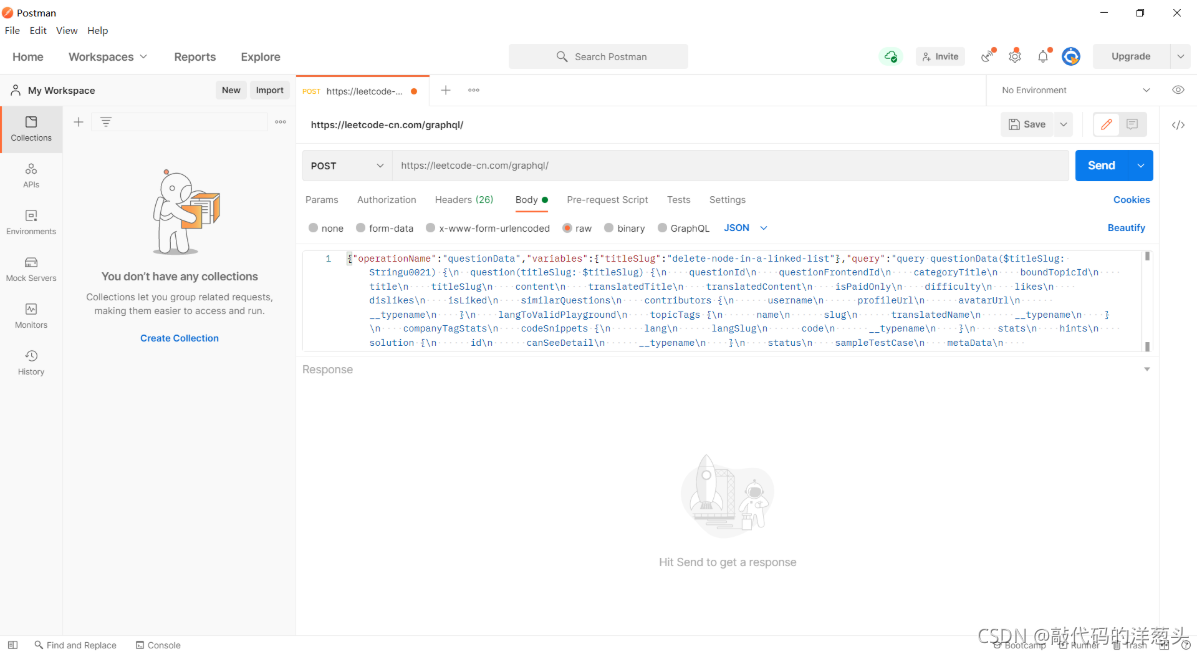The height and width of the screenshot is (654, 1204).
Task: Click the environment quick look eye icon
Action: pyautogui.click(x=1178, y=90)
